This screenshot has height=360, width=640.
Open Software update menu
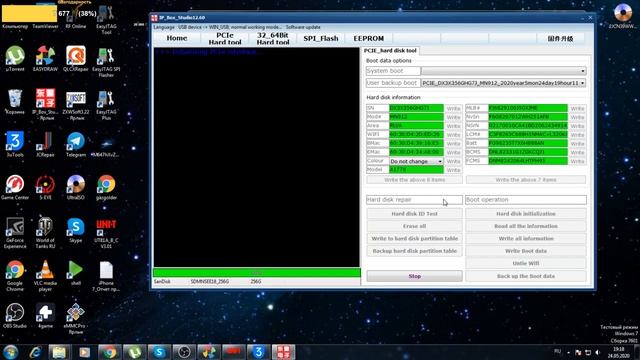coord(303,27)
